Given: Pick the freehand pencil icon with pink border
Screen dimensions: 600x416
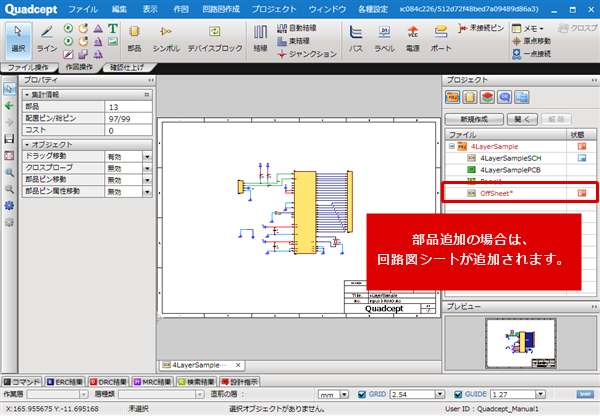Looking at the screenshot, I should (x=68, y=54).
